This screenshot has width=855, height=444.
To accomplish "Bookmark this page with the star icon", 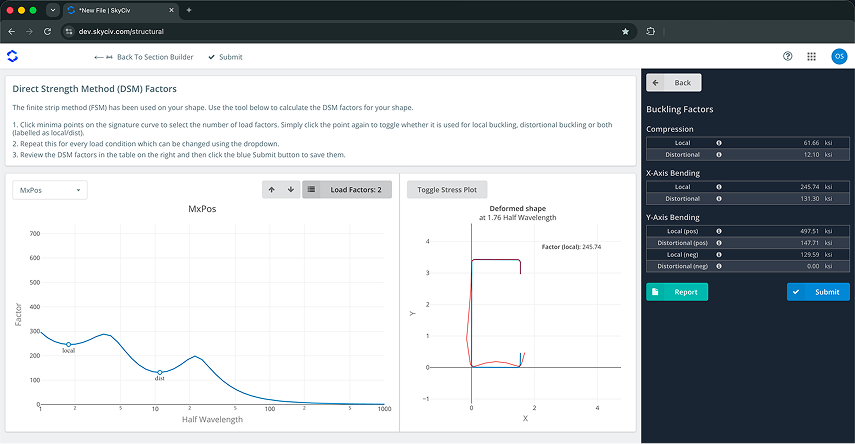I will point(625,32).
